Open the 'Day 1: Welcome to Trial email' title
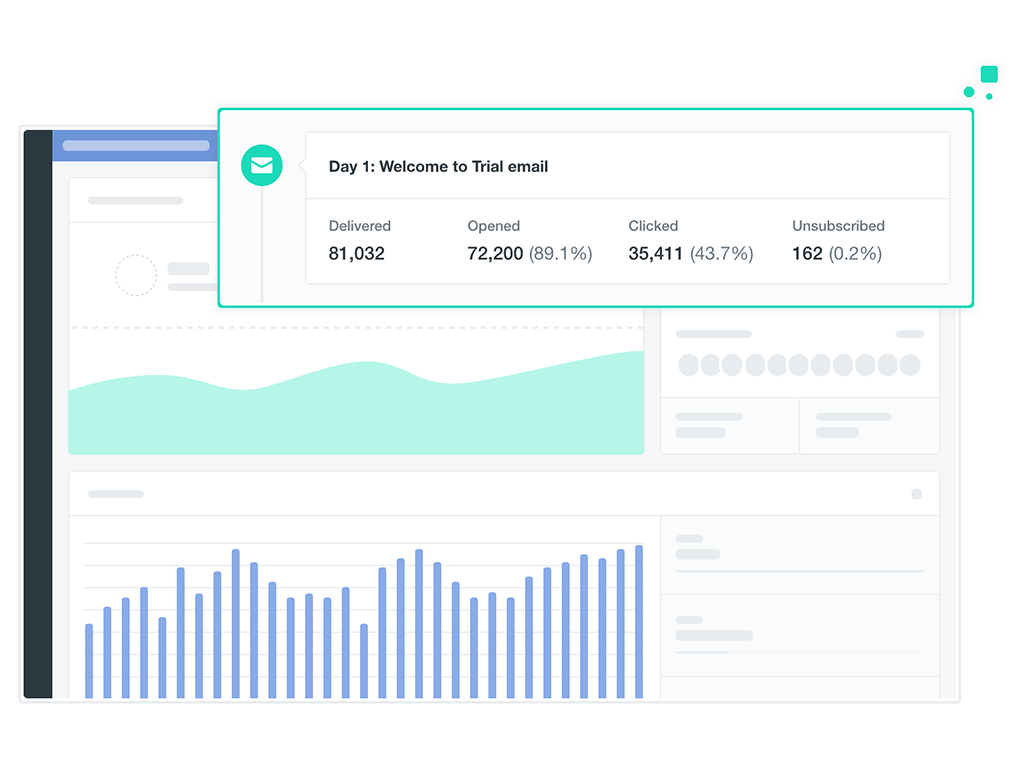The width and height of the screenshot is (1024, 768). (x=438, y=167)
